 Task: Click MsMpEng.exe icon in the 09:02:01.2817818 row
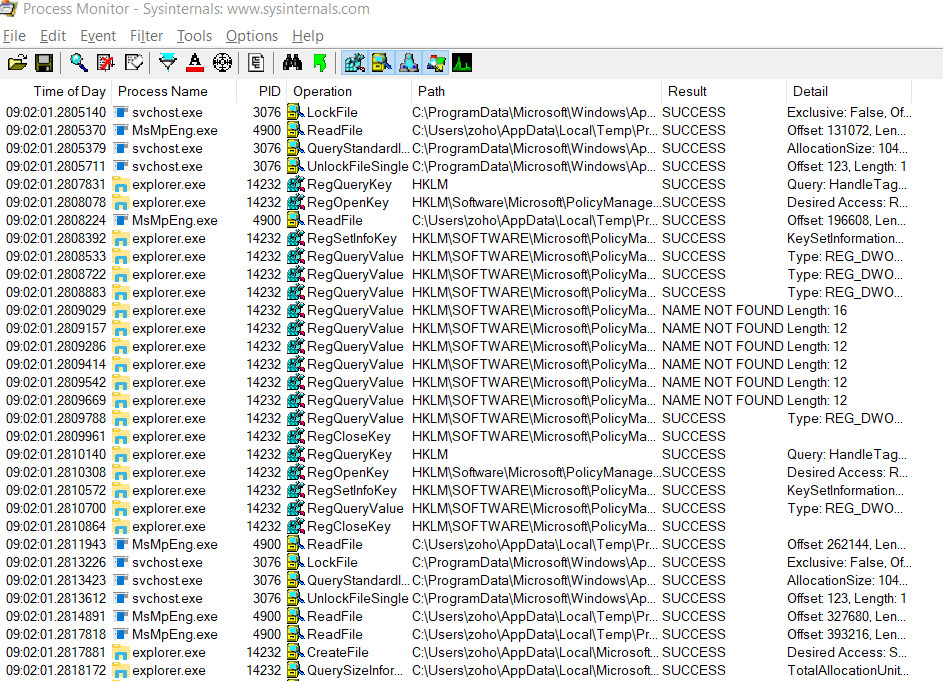point(121,634)
